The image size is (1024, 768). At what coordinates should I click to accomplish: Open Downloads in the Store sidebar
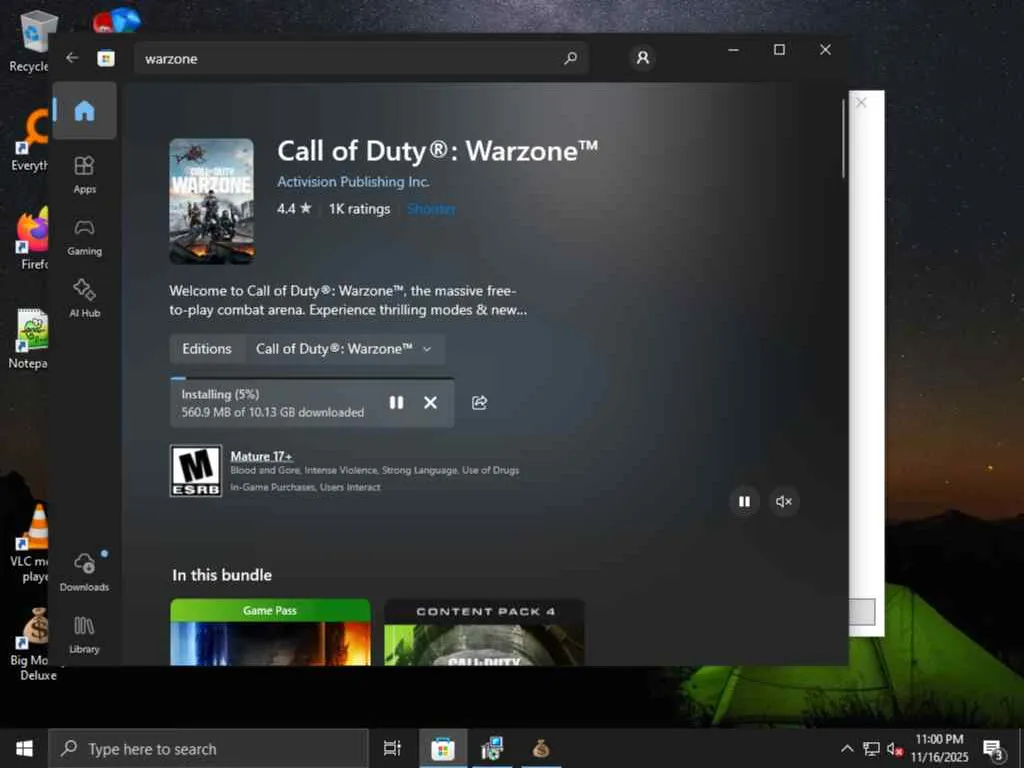pos(84,572)
